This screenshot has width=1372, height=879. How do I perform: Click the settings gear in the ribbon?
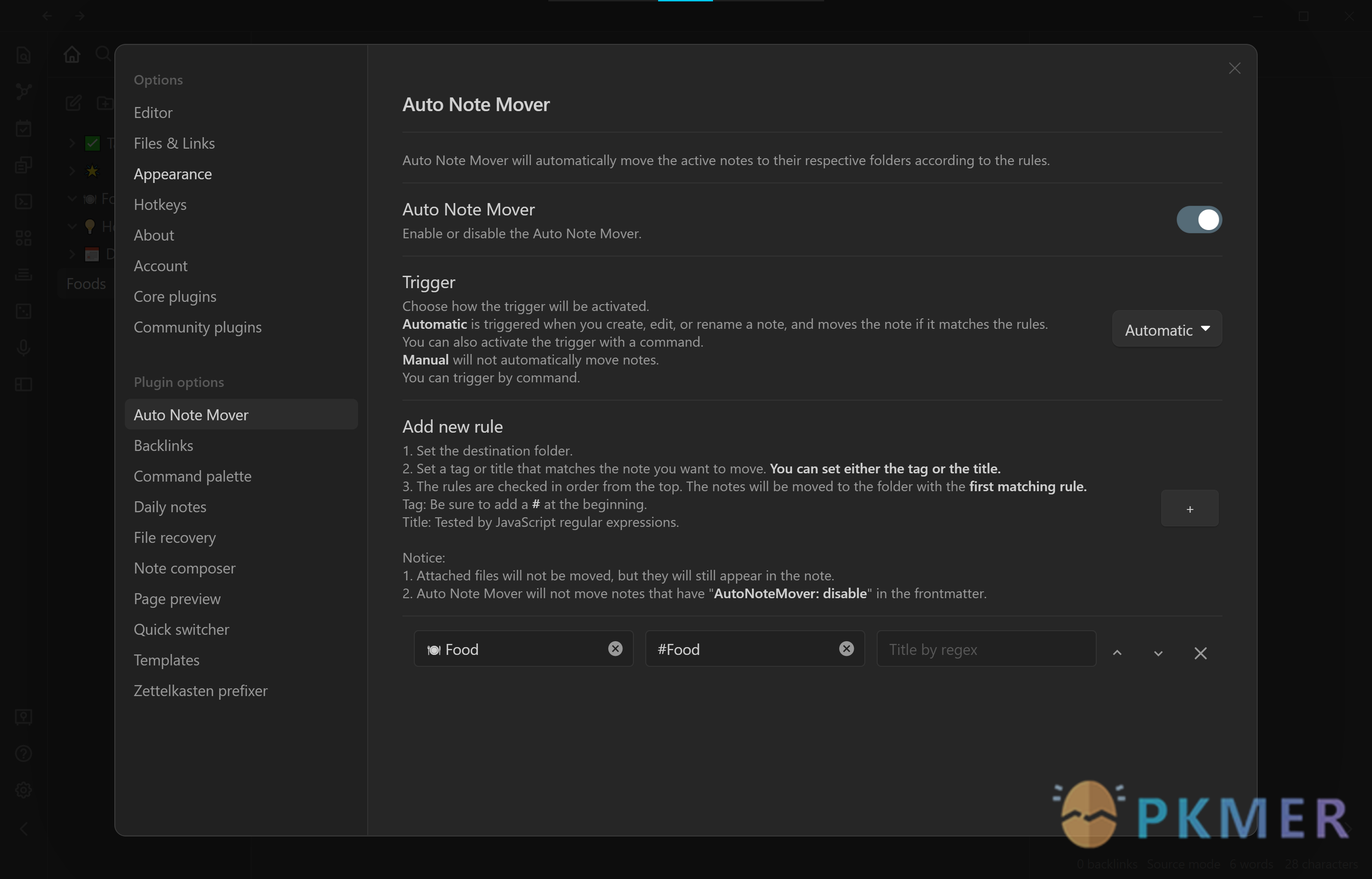coord(23,790)
